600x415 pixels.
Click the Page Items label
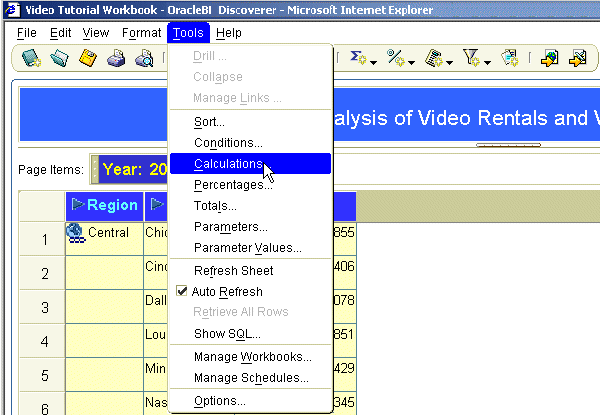(x=51, y=169)
